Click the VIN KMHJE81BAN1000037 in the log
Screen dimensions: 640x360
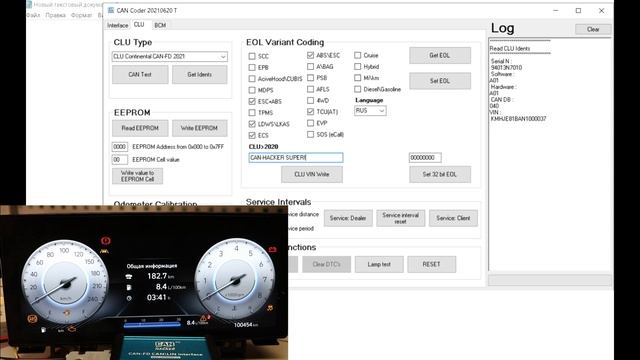(518, 119)
